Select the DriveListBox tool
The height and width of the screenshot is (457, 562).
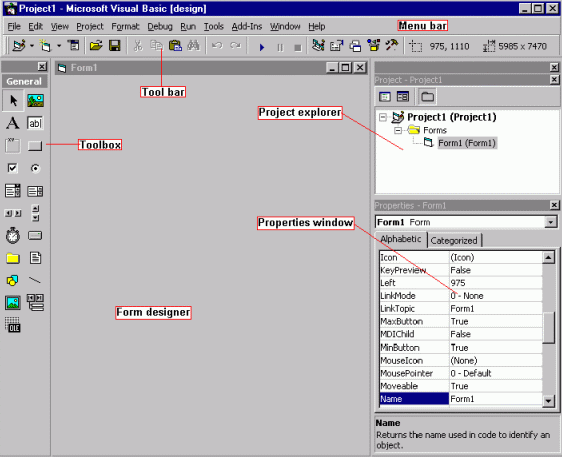[35, 235]
